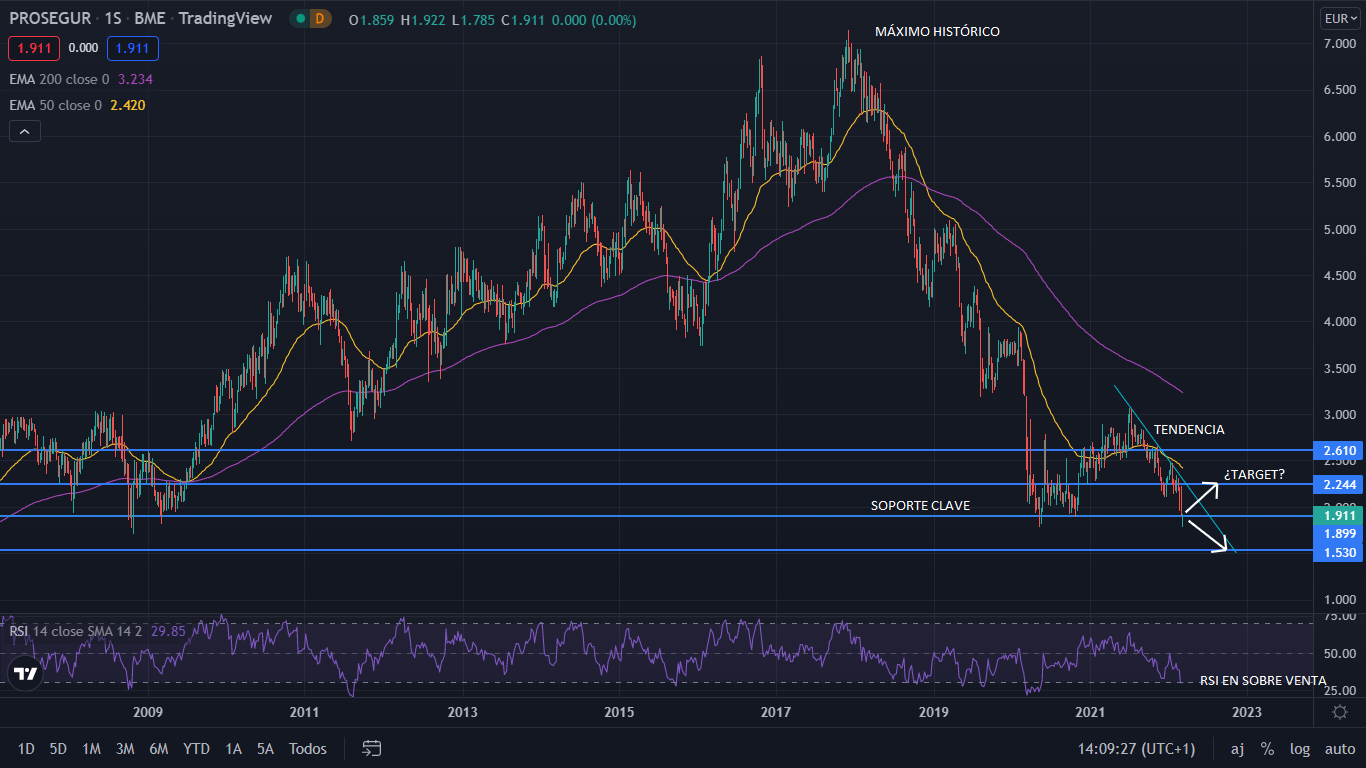Select the YTD time range
The width and height of the screenshot is (1366, 768).
[x=196, y=748]
